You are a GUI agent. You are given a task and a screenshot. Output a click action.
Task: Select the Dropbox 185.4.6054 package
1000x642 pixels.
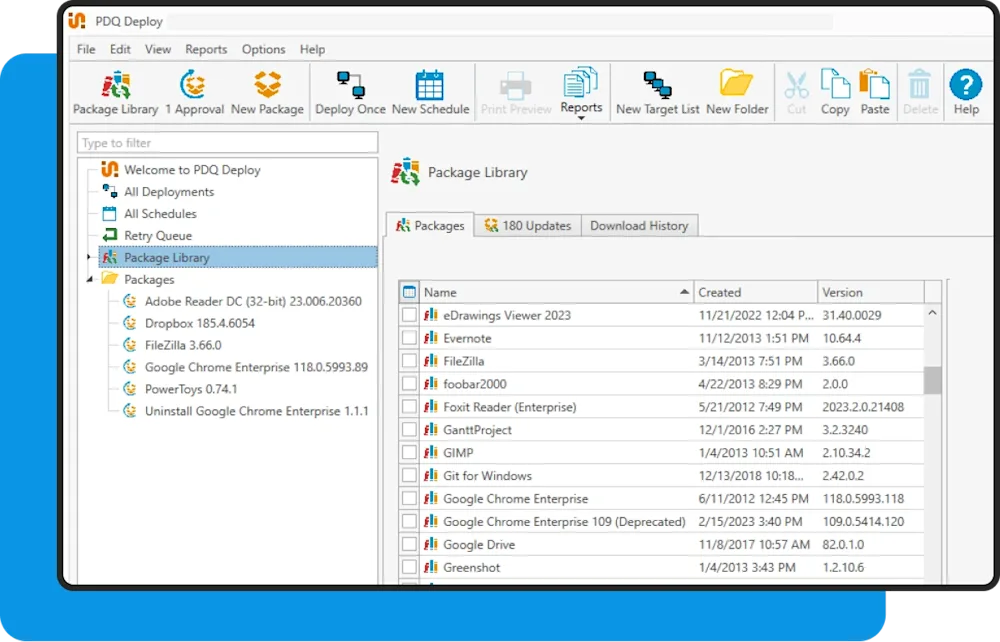[x=199, y=323]
